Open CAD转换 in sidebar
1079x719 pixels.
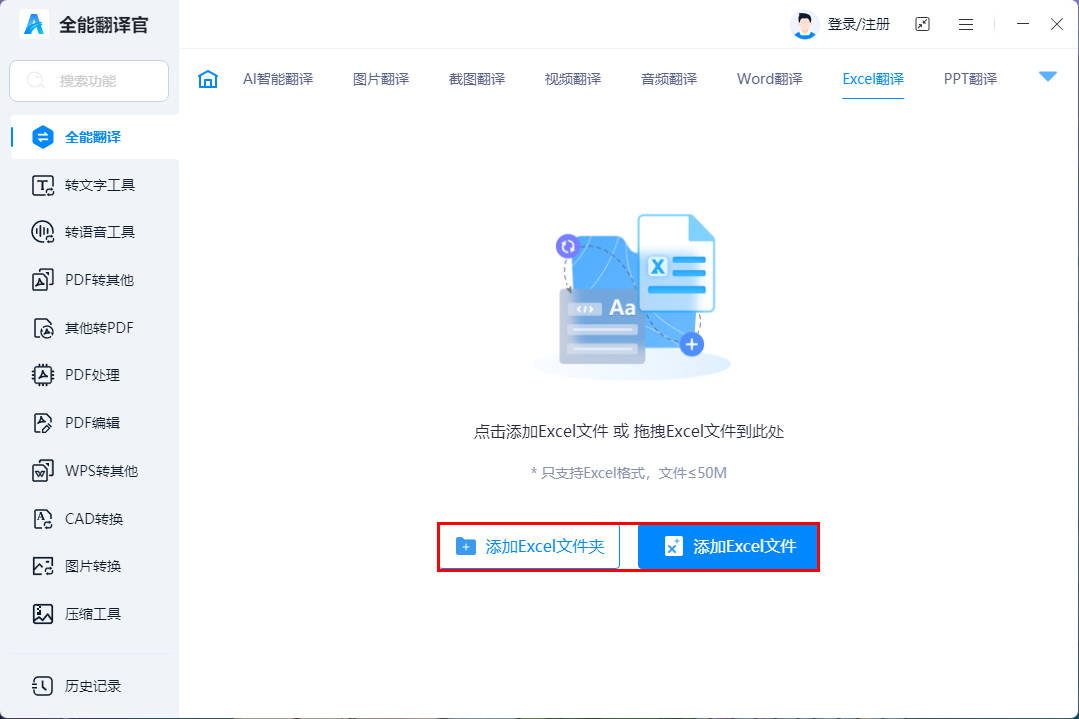95,519
